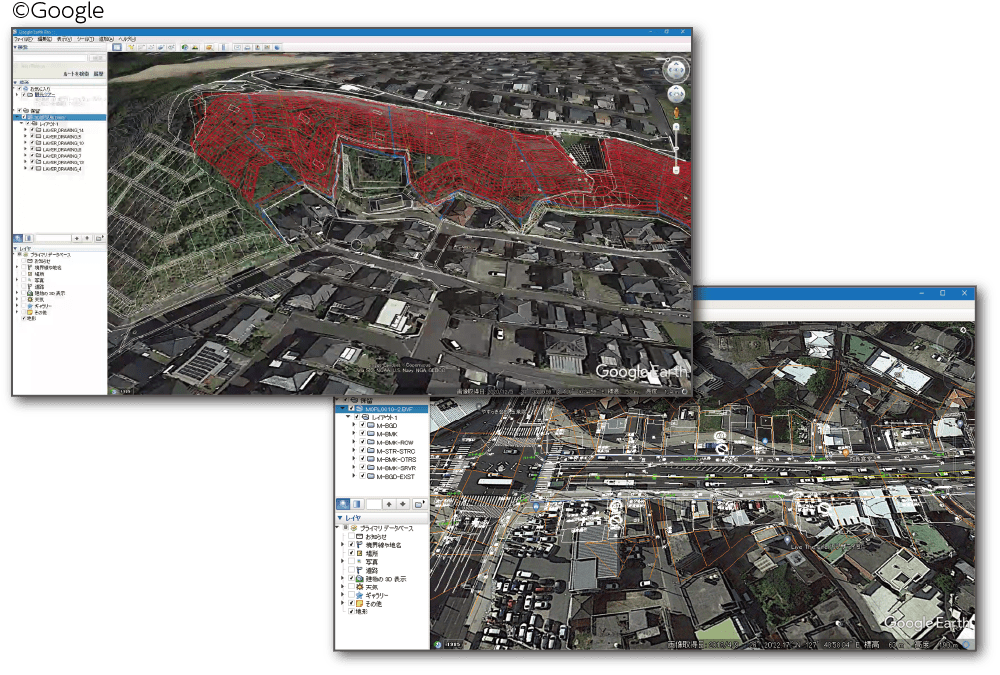Click the look-around compass in the upper window
This screenshot has width=1000, height=675.
point(675,70)
